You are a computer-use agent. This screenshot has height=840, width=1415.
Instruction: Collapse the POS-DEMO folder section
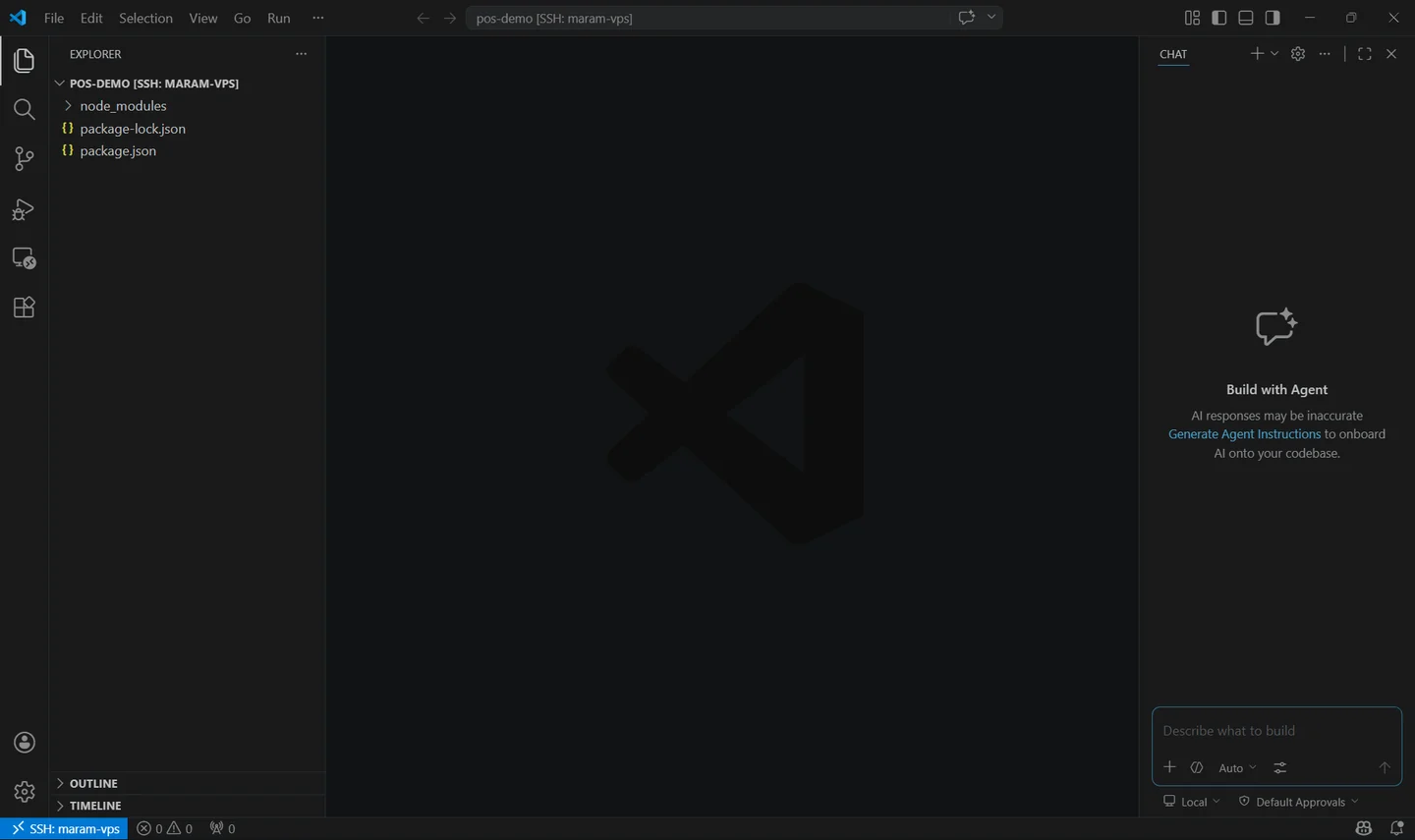pyautogui.click(x=187, y=84)
